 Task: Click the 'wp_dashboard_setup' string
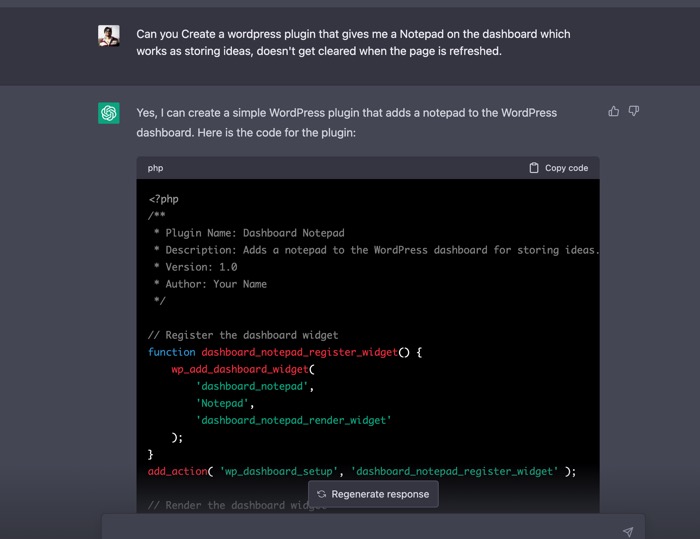pyautogui.click(x=279, y=471)
